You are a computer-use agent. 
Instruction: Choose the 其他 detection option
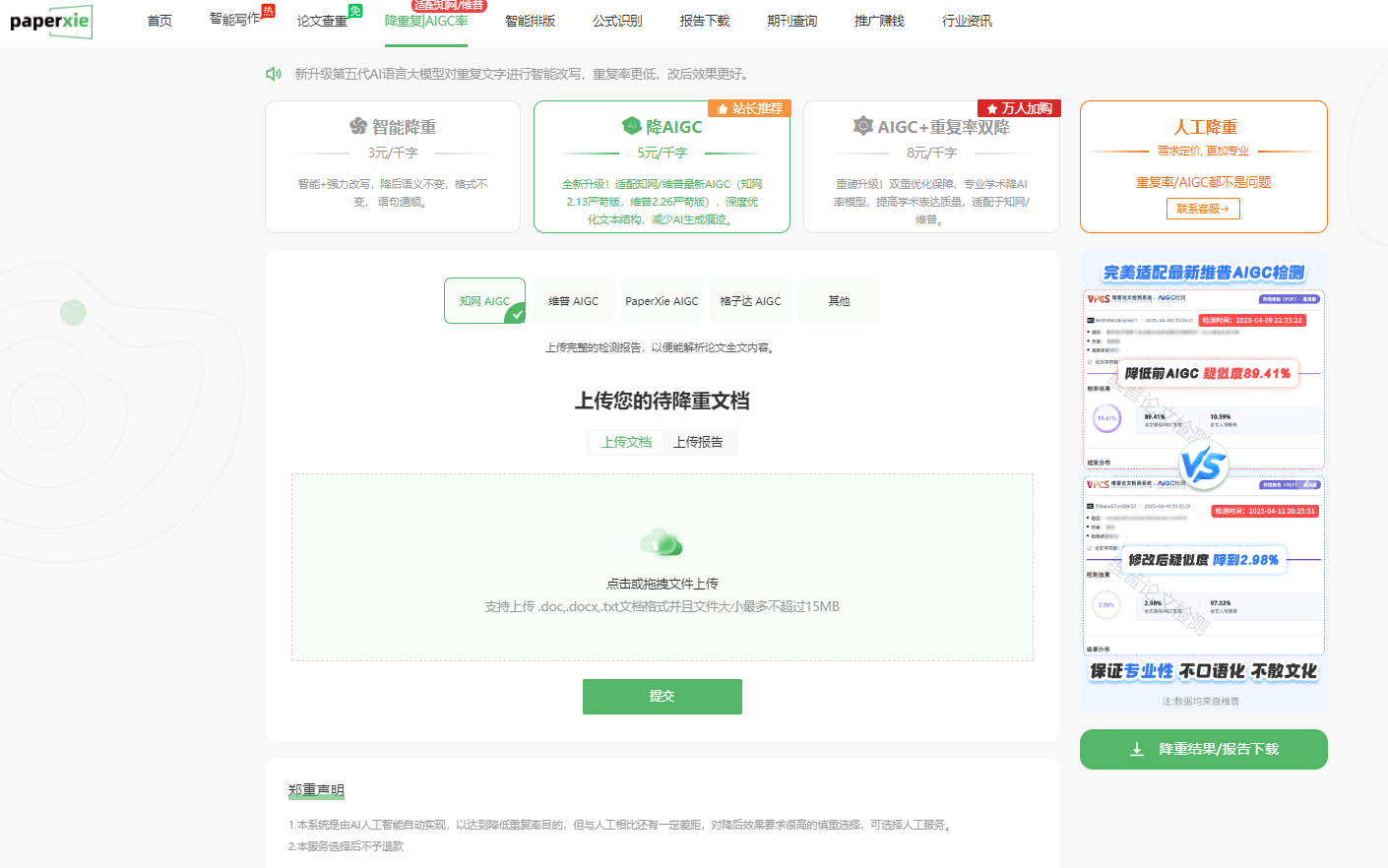coord(839,301)
